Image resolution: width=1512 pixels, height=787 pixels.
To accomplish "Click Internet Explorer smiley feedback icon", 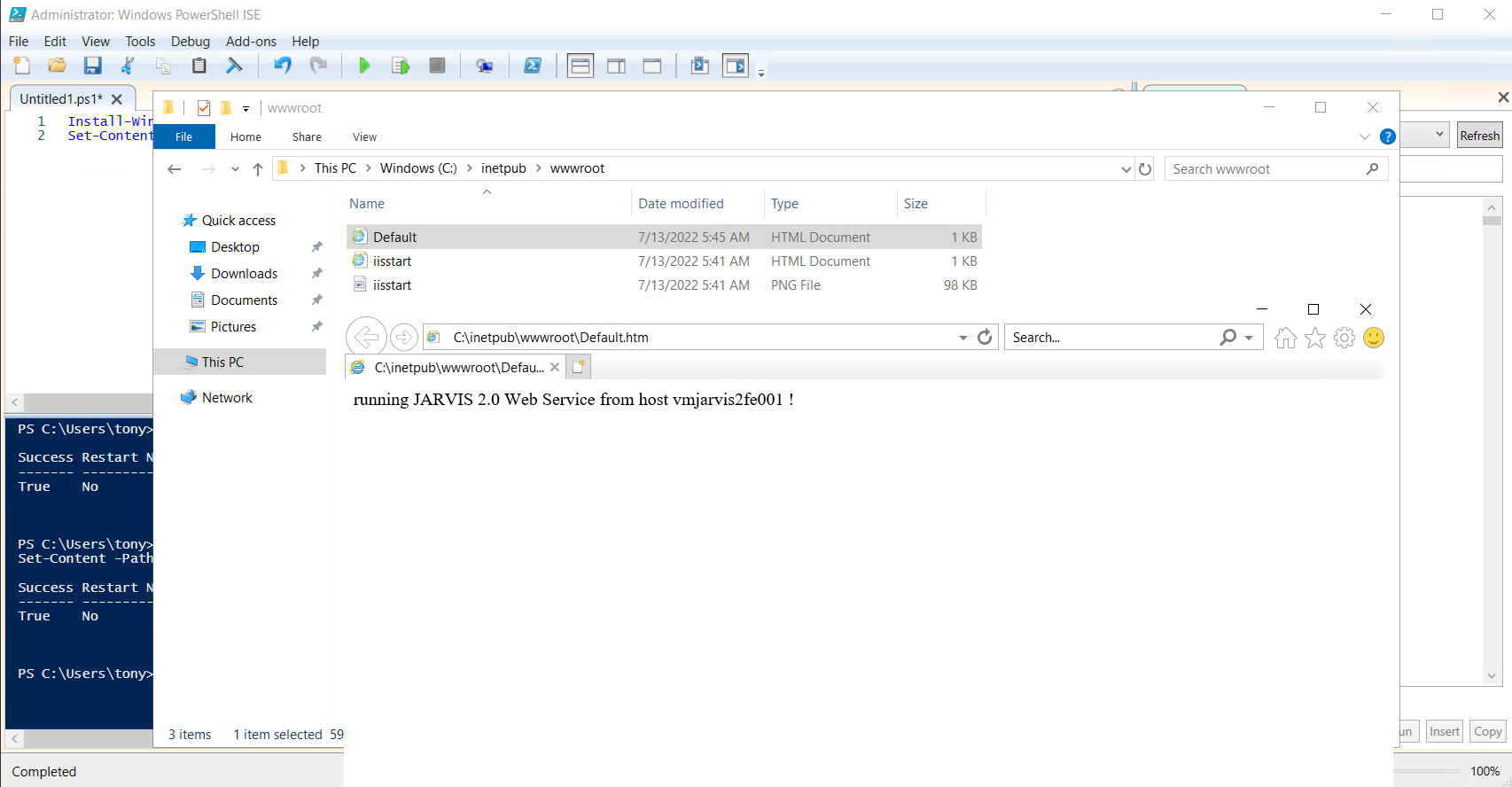I will (1374, 338).
